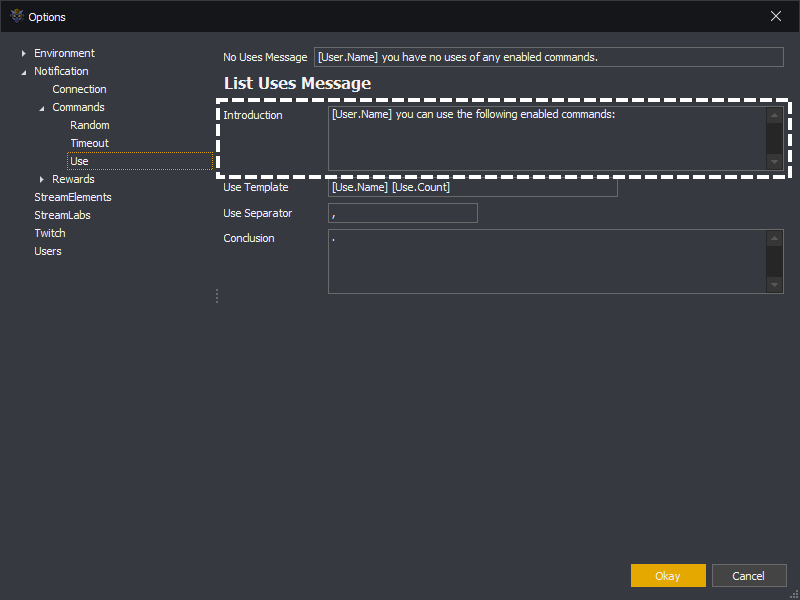Click the List Uses Message heading

[x=297, y=83]
